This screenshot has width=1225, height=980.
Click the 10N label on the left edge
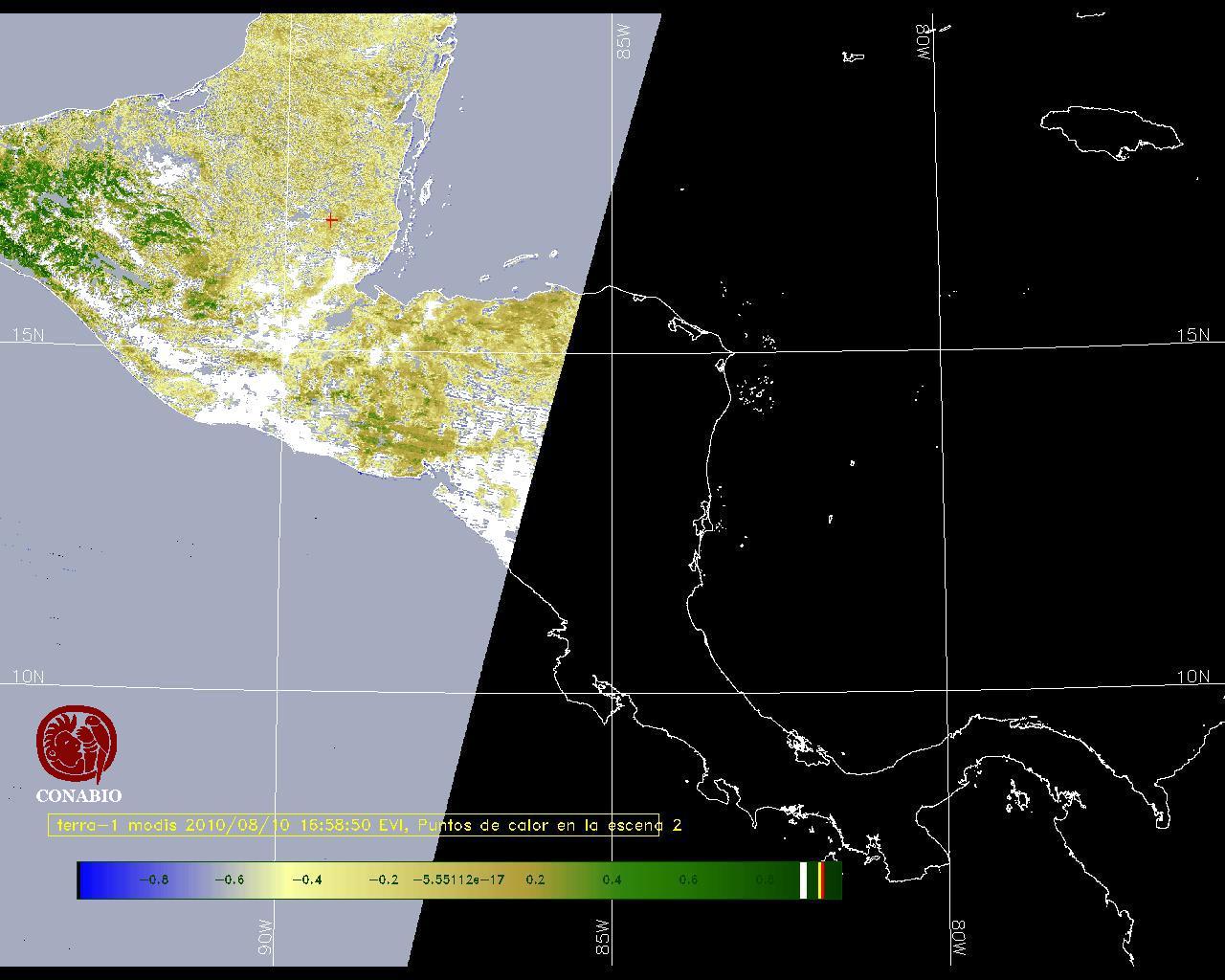(28, 677)
